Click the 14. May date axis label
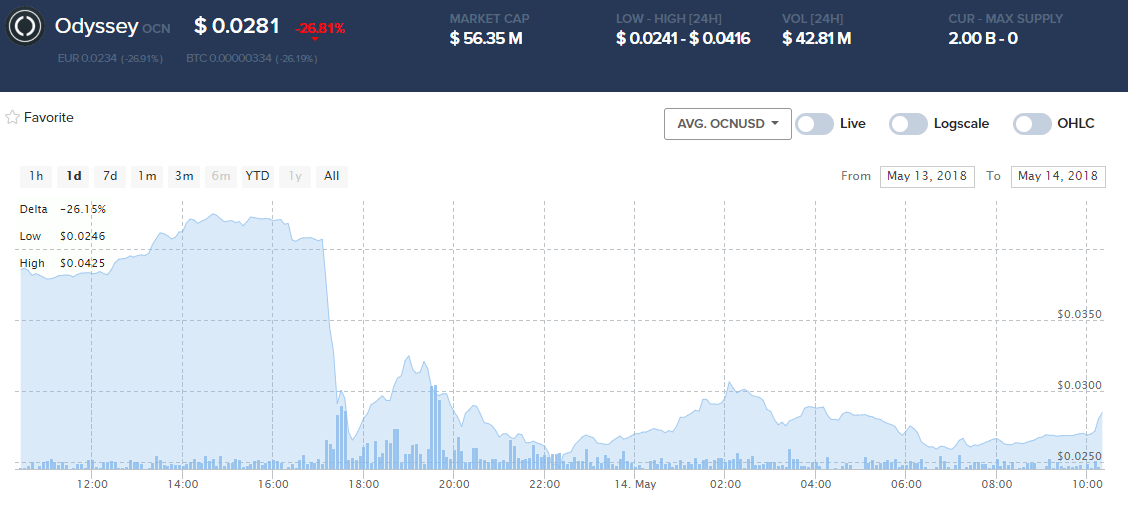 (x=634, y=484)
